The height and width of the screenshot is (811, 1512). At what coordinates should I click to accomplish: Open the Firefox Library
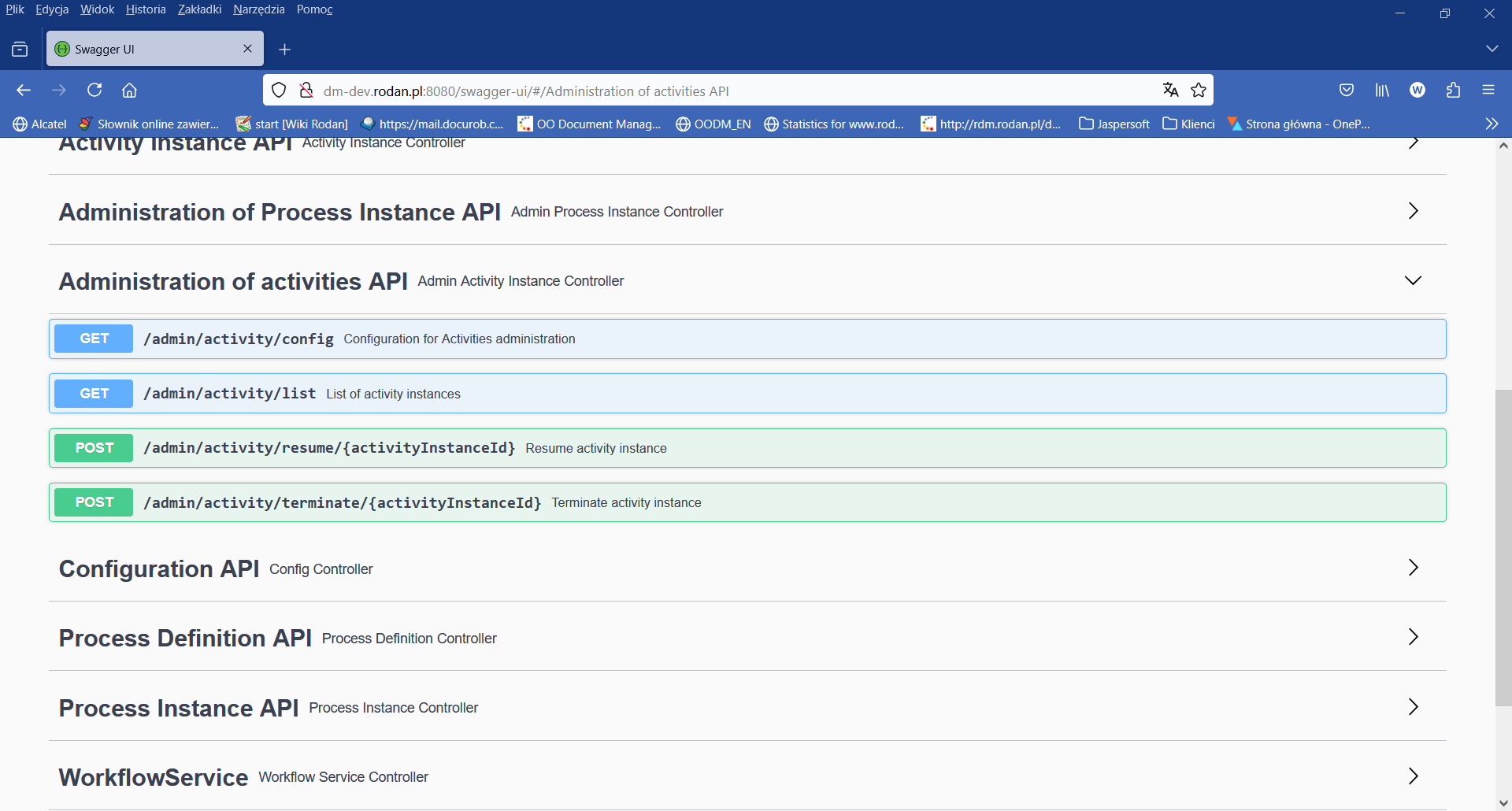(1382, 90)
